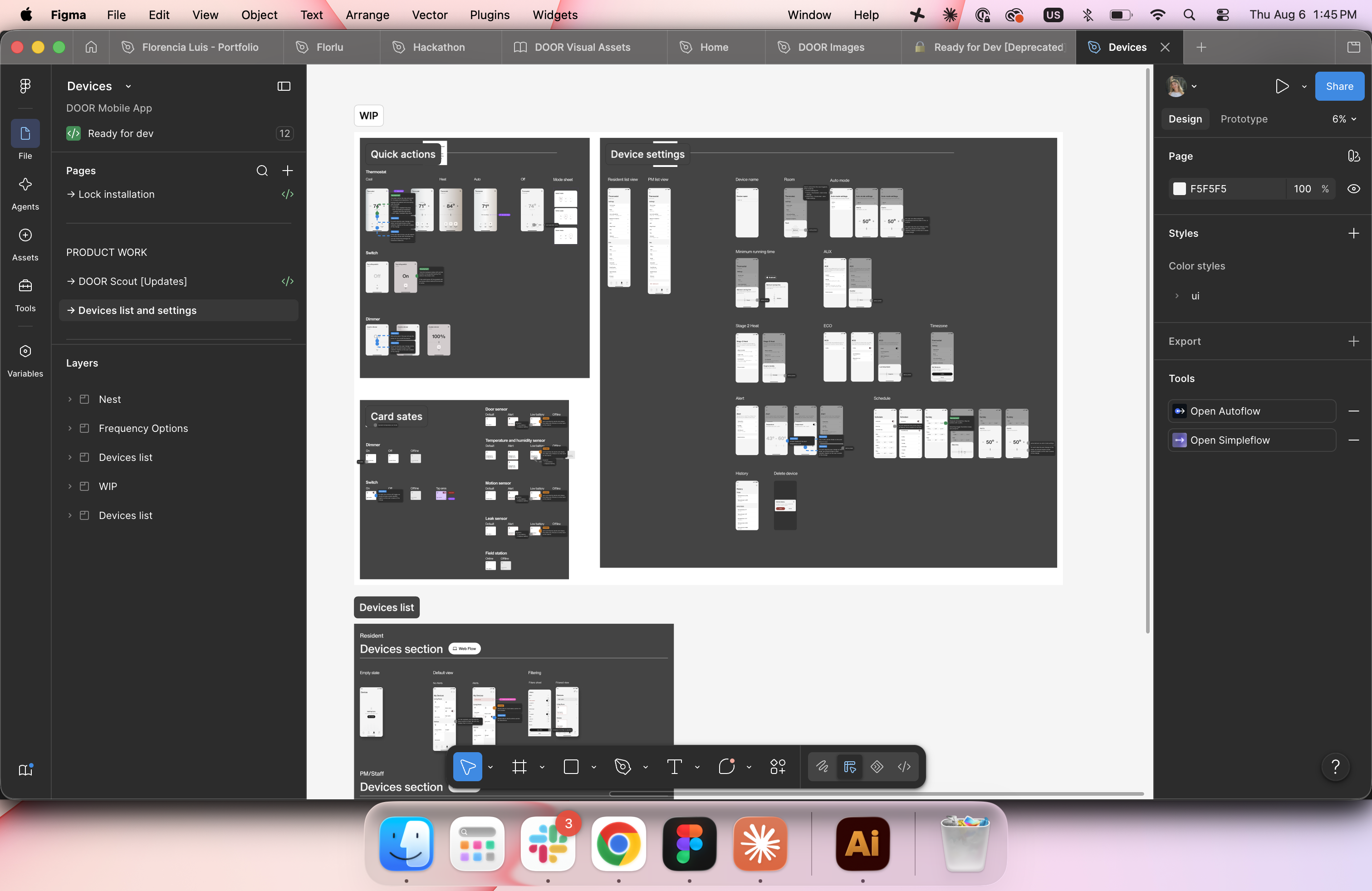1372x891 pixels.
Task: Expand the WIP layer
Action: (70, 486)
